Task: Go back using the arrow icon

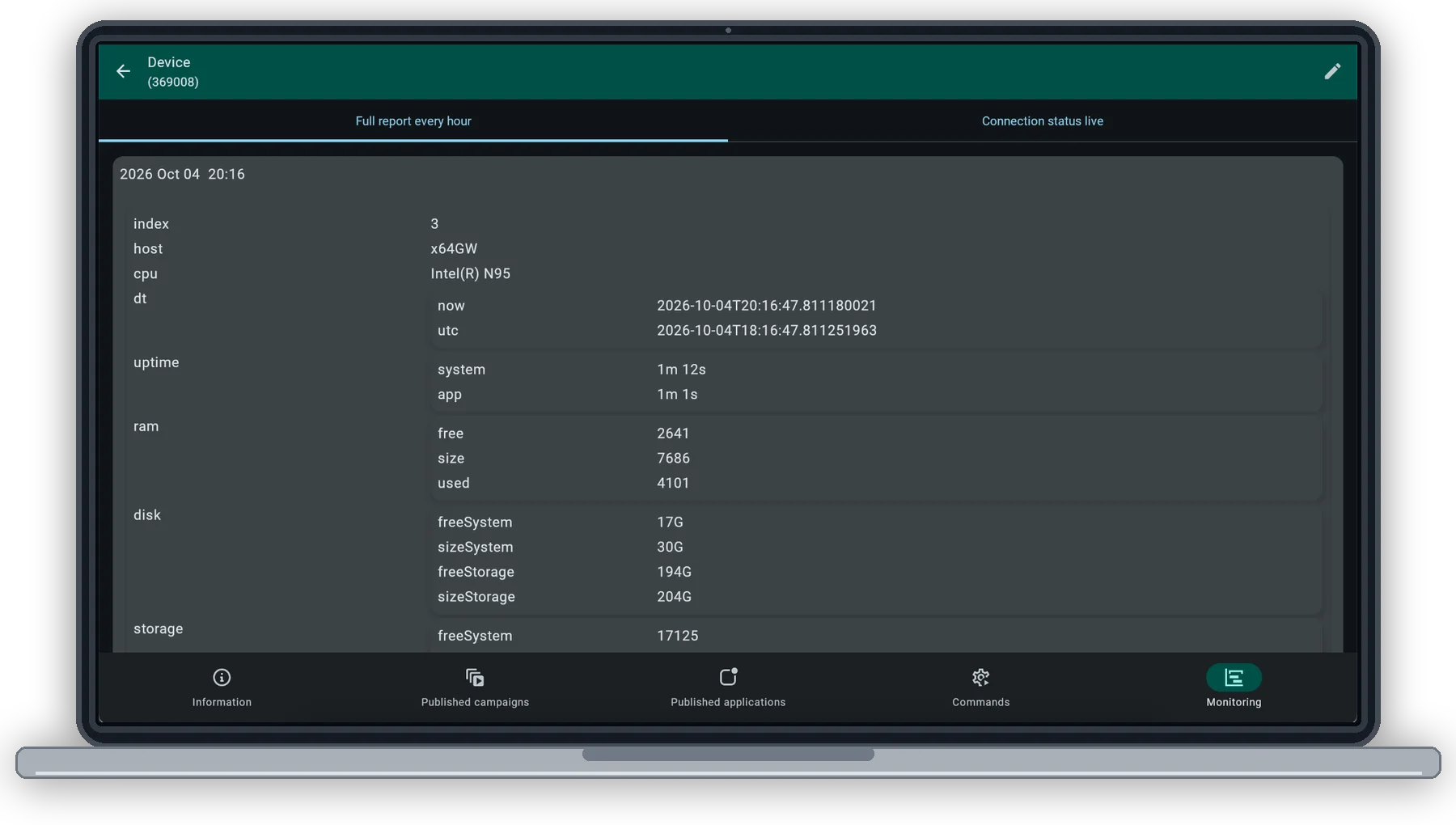Action: click(x=123, y=71)
